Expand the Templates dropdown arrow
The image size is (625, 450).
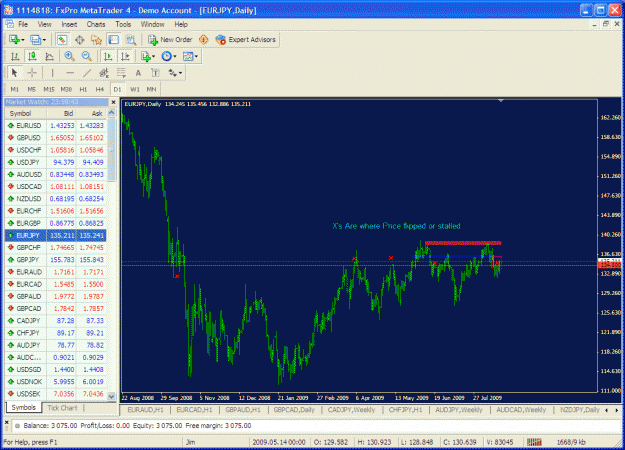(x=196, y=57)
